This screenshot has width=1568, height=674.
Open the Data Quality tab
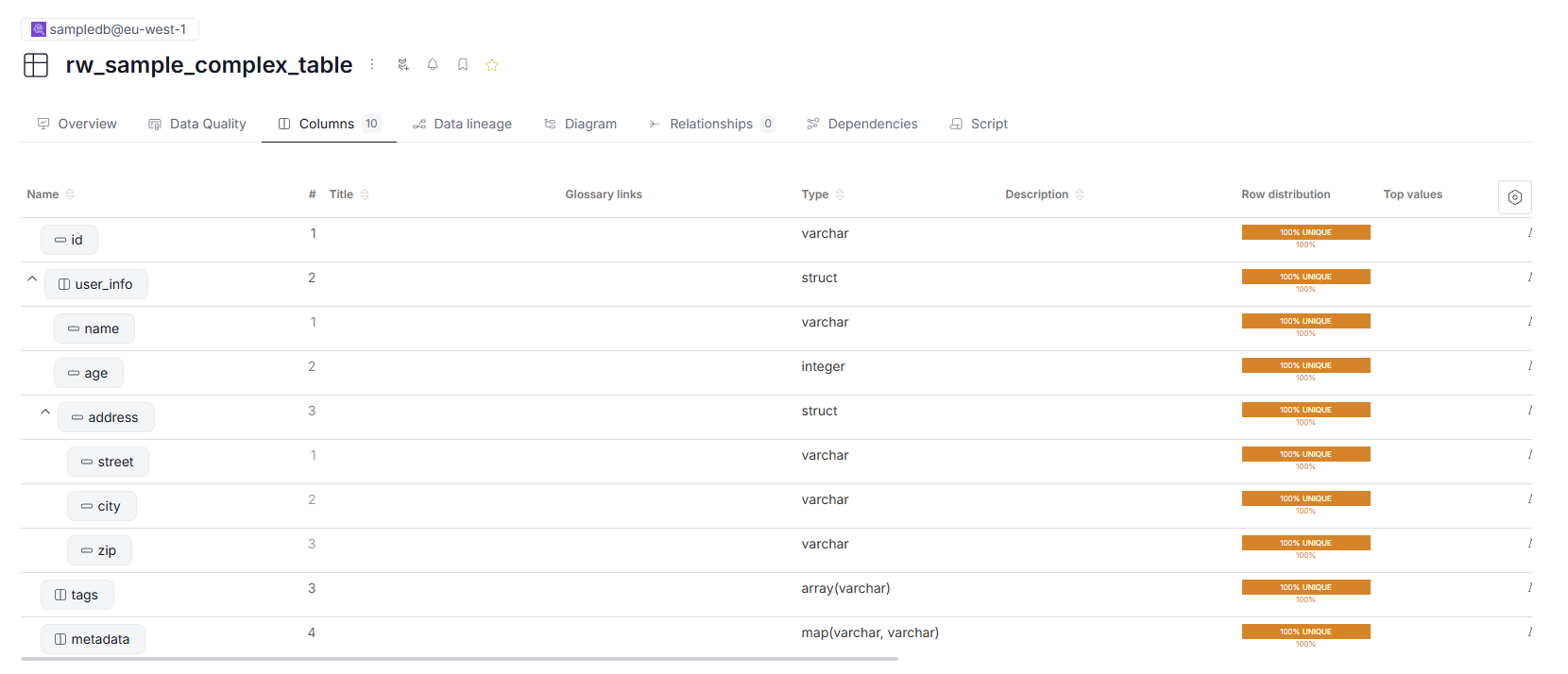(x=196, y=124)
